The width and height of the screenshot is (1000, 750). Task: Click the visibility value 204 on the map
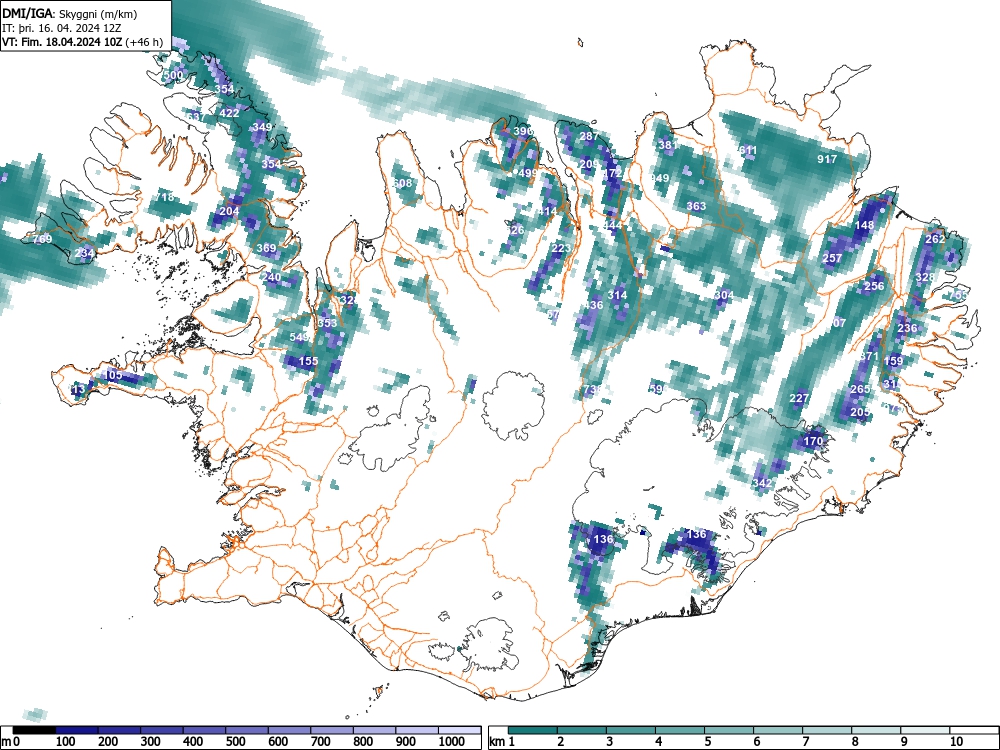pos(229,211)
